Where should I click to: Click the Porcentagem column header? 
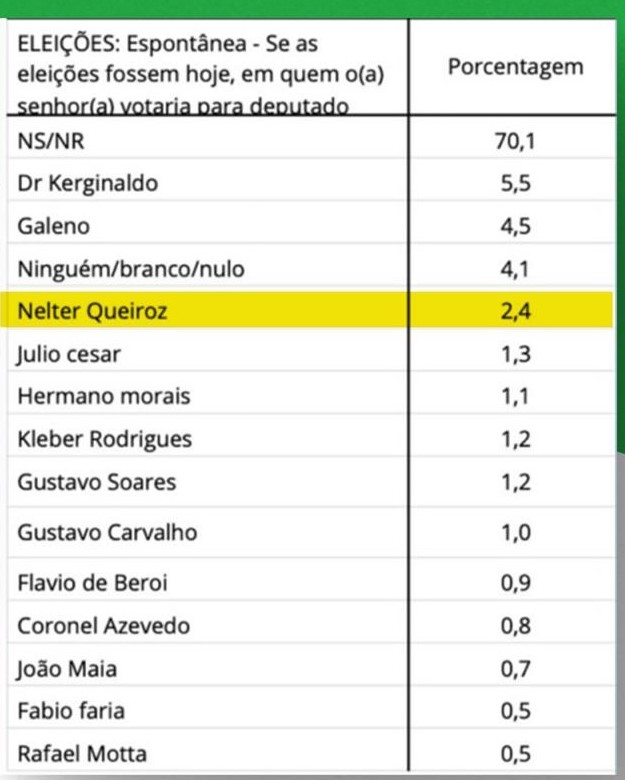tap(514, 69)
